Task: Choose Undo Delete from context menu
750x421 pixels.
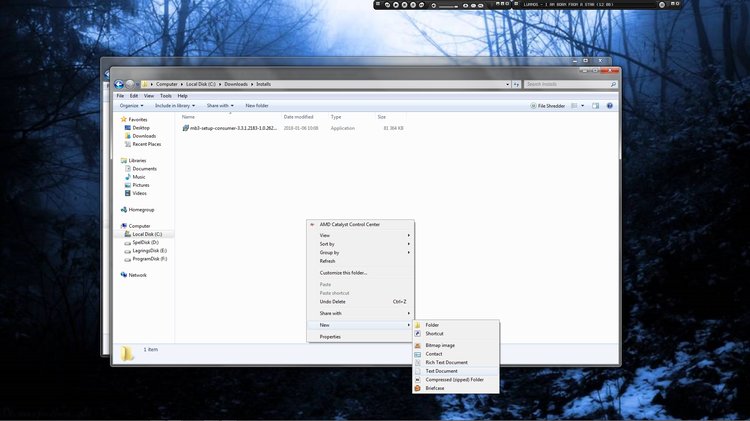Action: click(x=360, y=302)
